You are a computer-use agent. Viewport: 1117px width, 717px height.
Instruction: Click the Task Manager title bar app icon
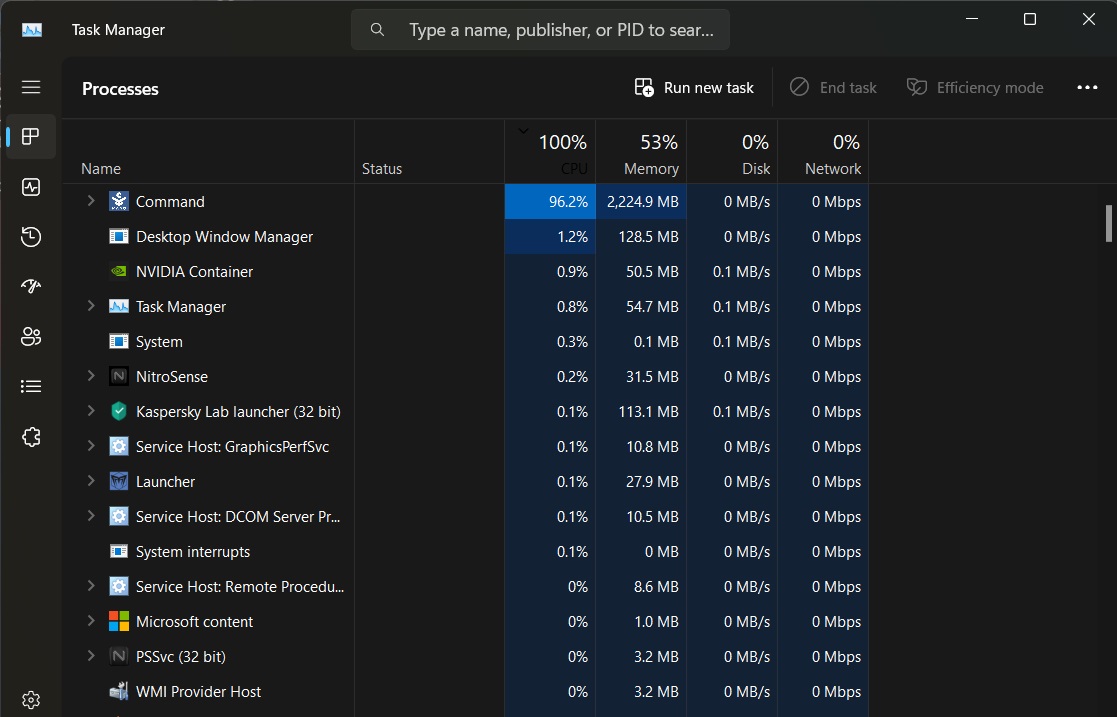(32, 30)
